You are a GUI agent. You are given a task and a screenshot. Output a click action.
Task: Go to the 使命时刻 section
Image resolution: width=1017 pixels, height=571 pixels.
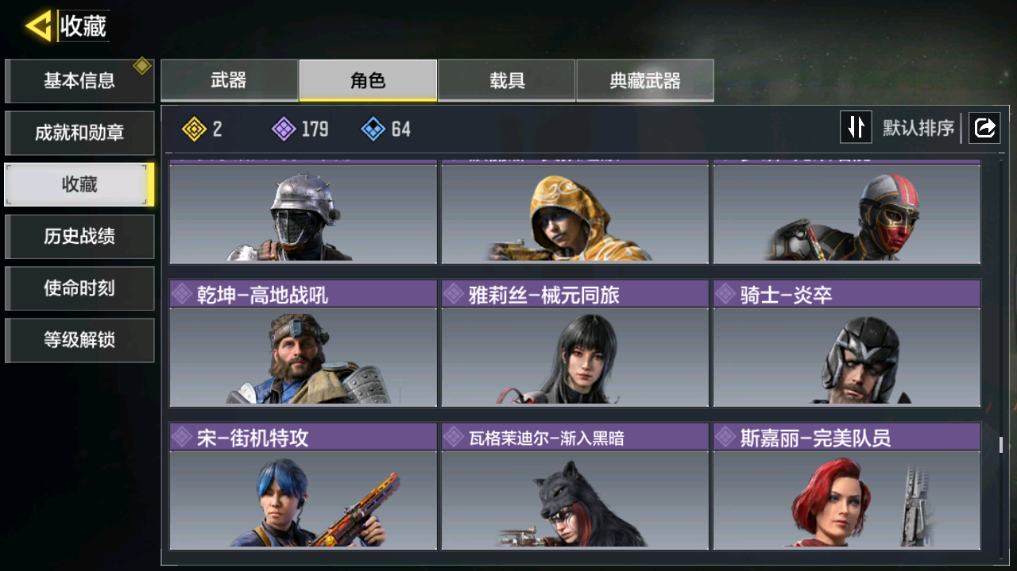[79, 288]
